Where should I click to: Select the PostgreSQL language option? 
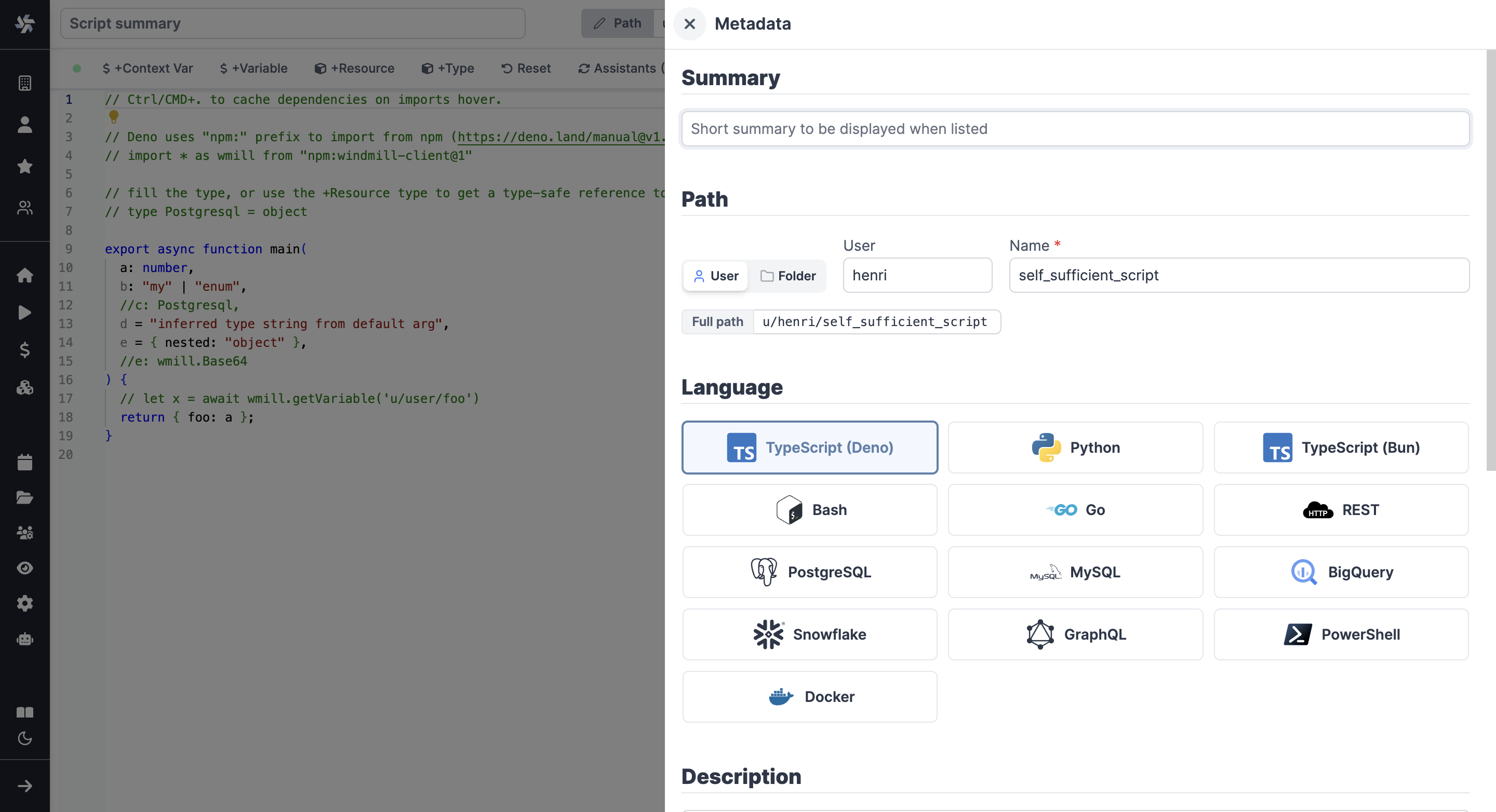pos(810,572)
